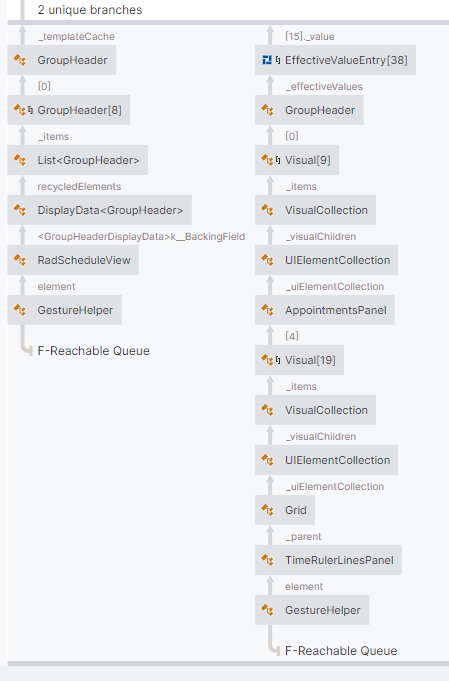Screen dimensions: 449x681
Task: Click icon of VisualCollection below Visual[9]
Action: 267,210
